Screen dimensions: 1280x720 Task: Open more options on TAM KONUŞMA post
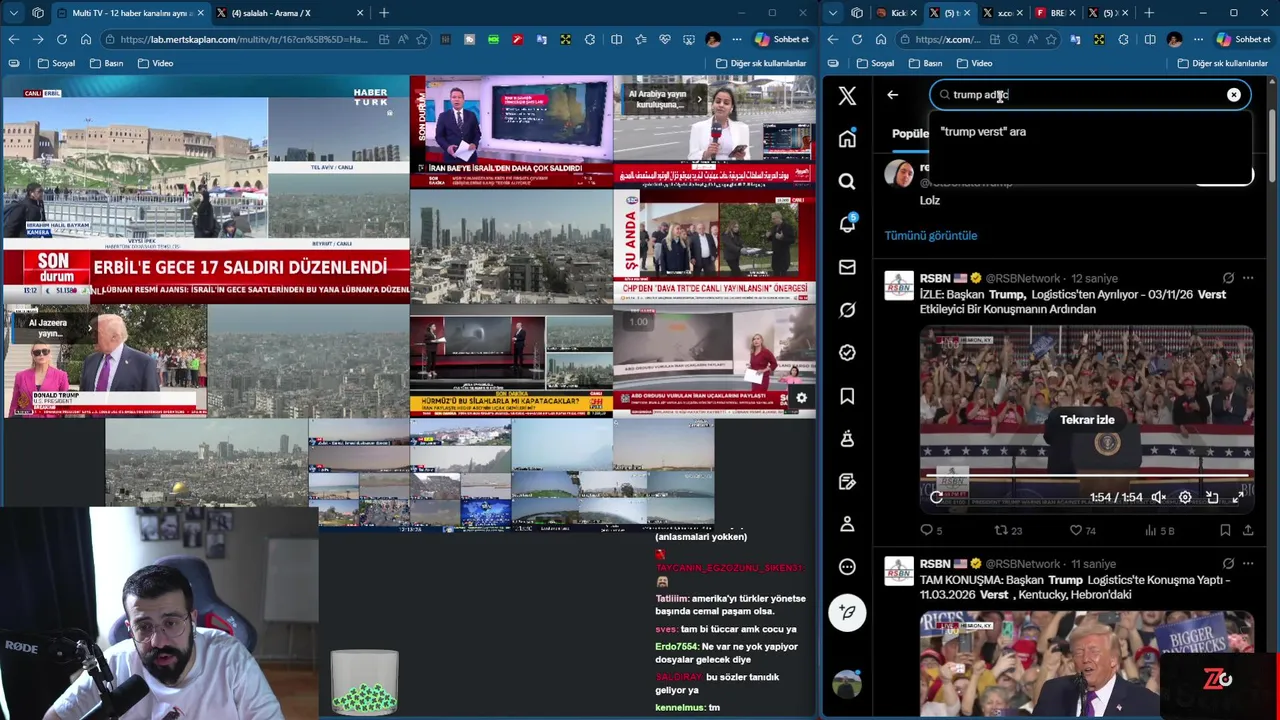click(1248, 564)
